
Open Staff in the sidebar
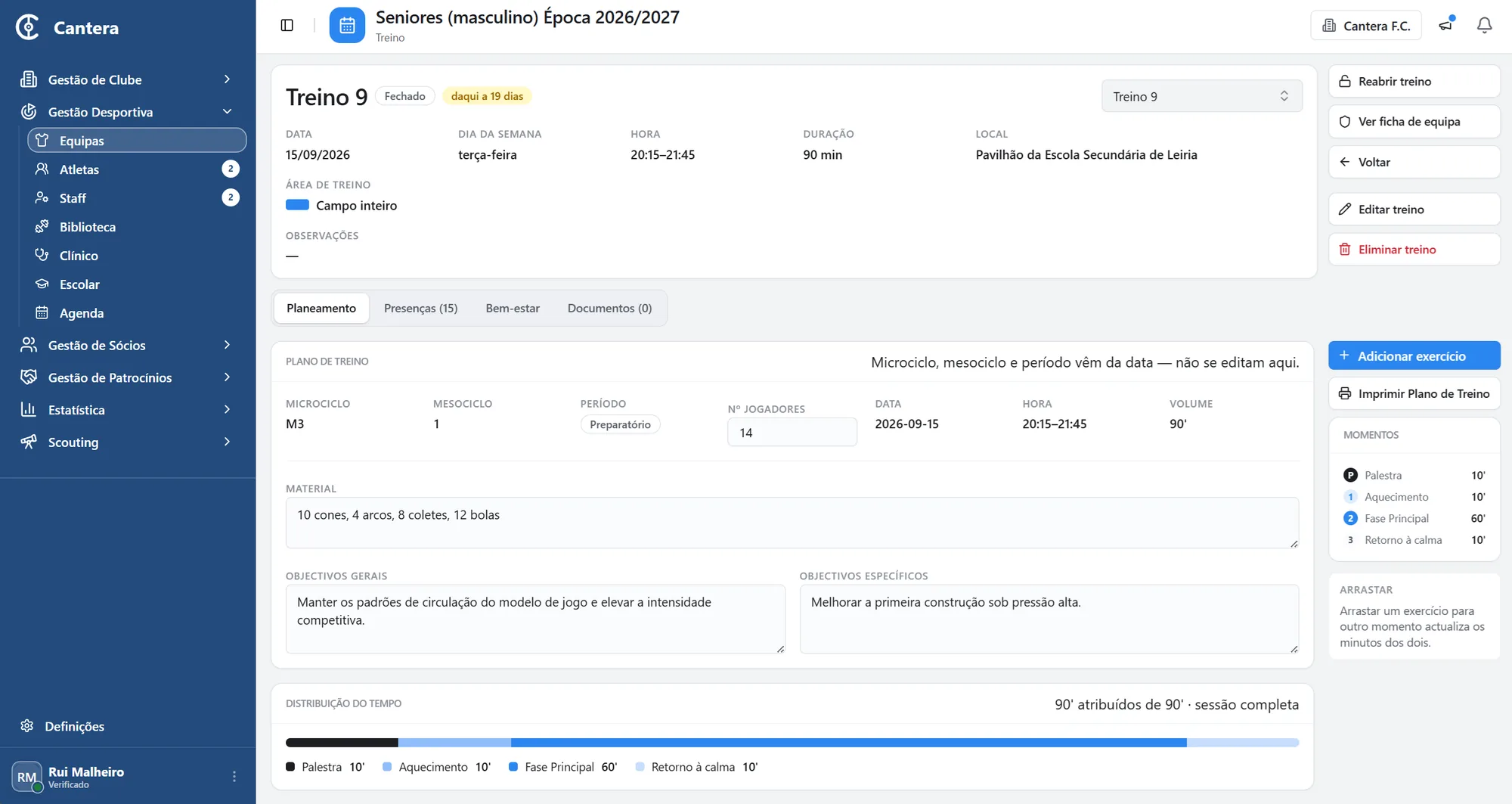pyautogui.click(x=137, y=198)
